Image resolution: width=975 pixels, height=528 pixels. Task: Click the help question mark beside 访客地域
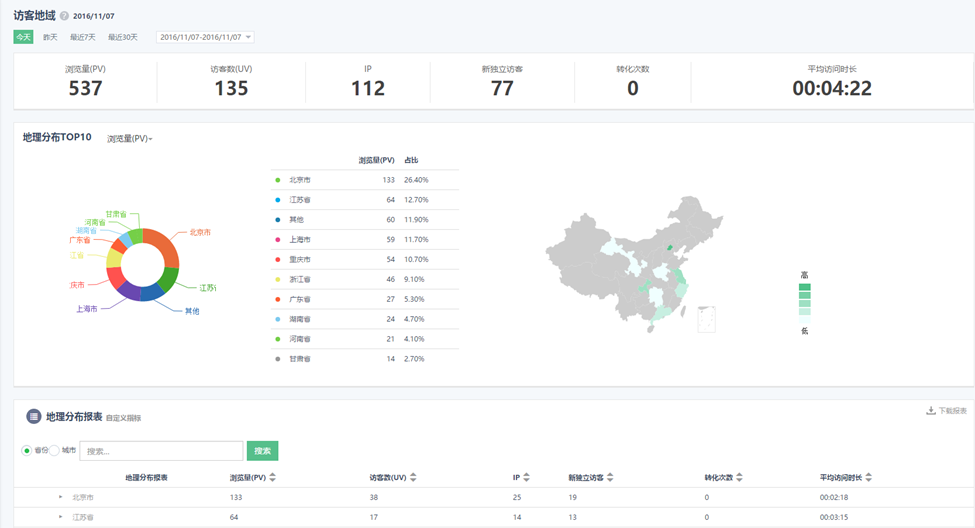[x=65, y=17]
